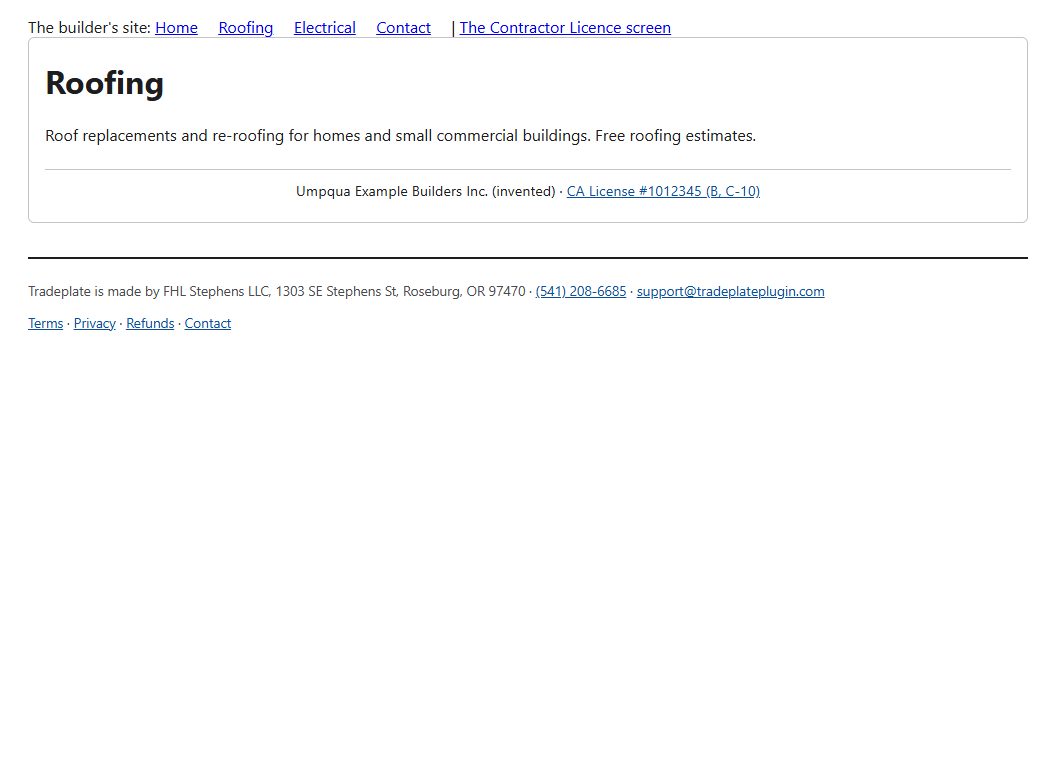Open the Terms footer link
Image resolution: width=1056 pixels, height=760 pixels.
point(46,323)
